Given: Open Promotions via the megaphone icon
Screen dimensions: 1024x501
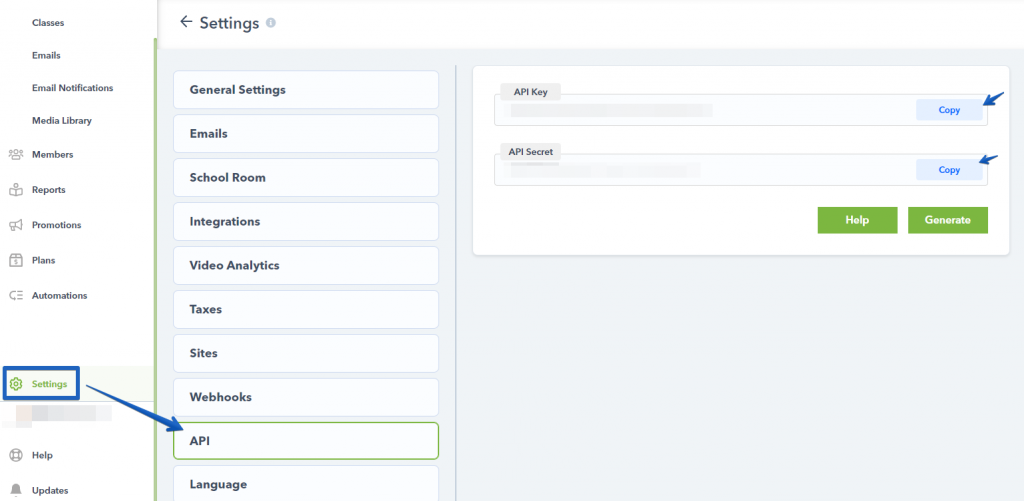Looking at the screenshot, I should coord(16,225).
